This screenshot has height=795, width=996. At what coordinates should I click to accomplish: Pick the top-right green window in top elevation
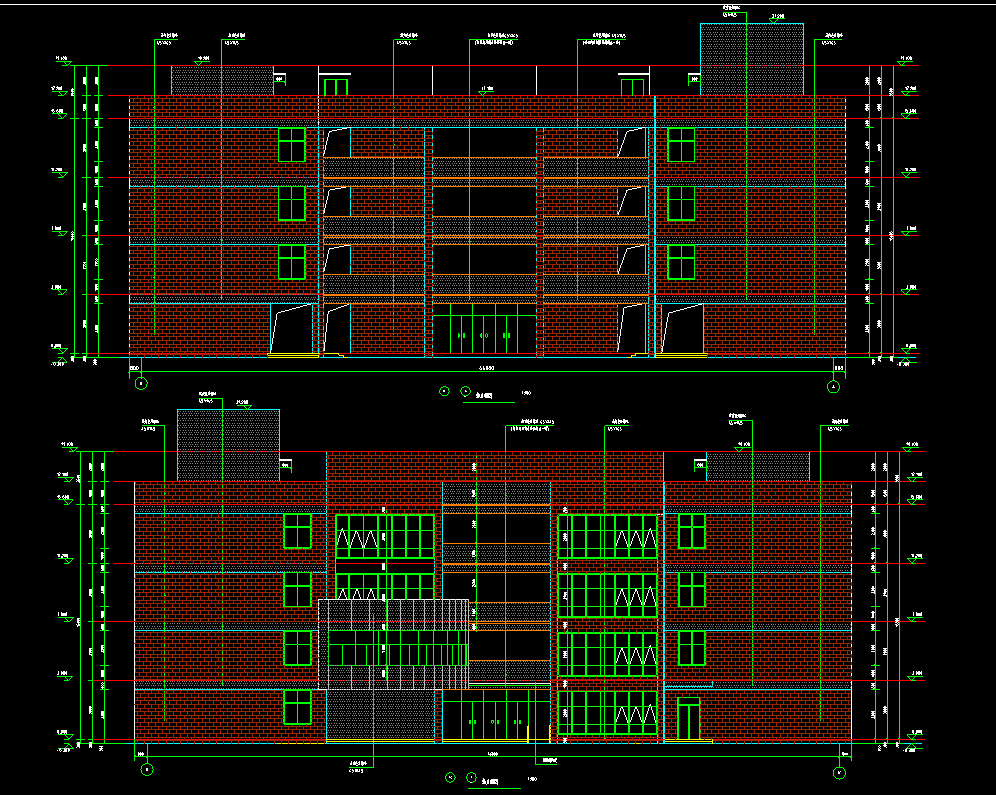click(x=681, y=144)
